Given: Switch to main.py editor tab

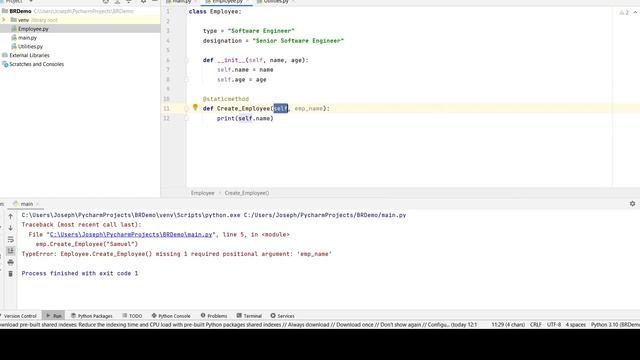Looking at the screenshot, I should [x=182, y=2].
